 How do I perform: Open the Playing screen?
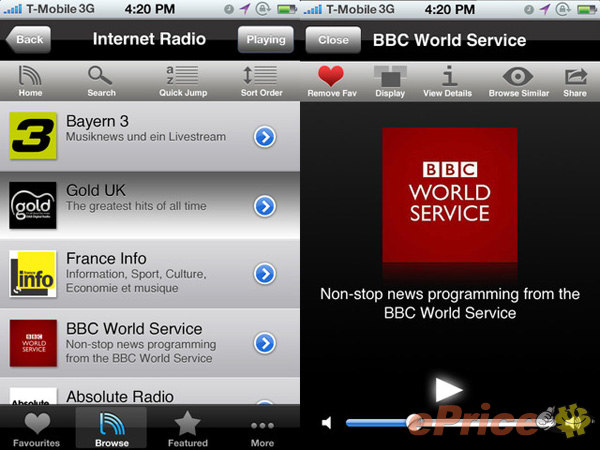click(266, 39)
